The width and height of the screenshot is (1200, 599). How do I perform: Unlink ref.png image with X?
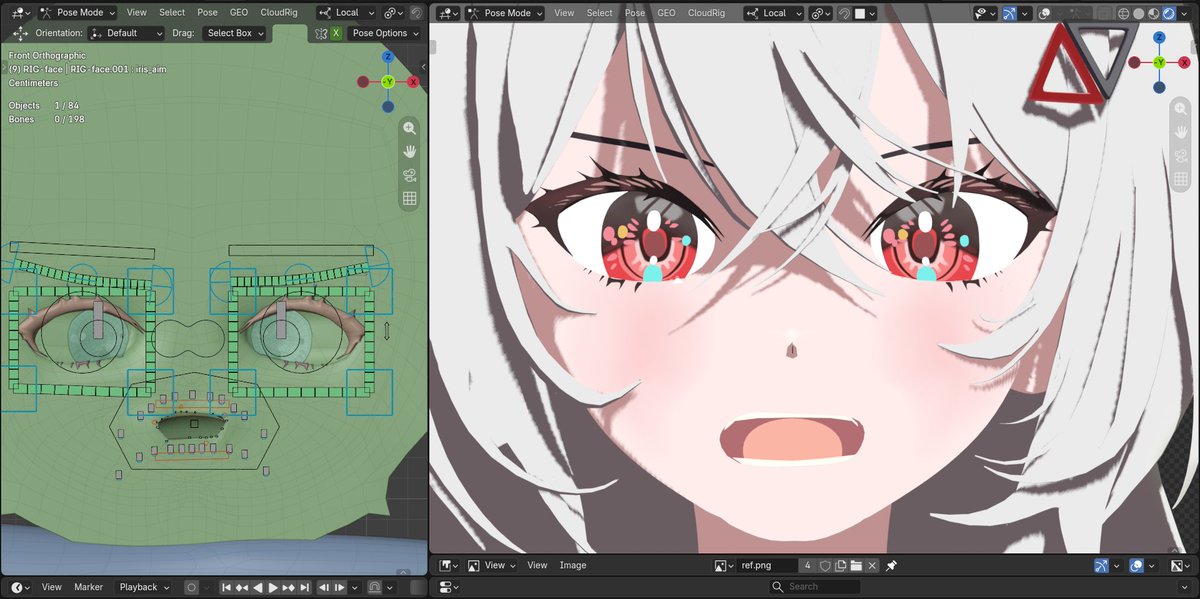(873, 565)
